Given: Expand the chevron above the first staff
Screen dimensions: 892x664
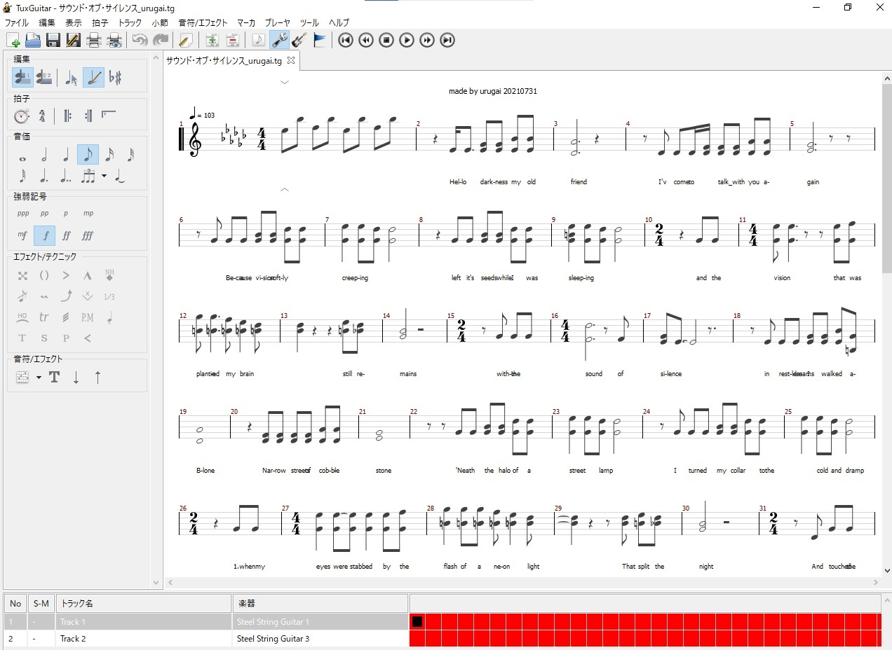Looking at the screenshot, I should point(284,83).
